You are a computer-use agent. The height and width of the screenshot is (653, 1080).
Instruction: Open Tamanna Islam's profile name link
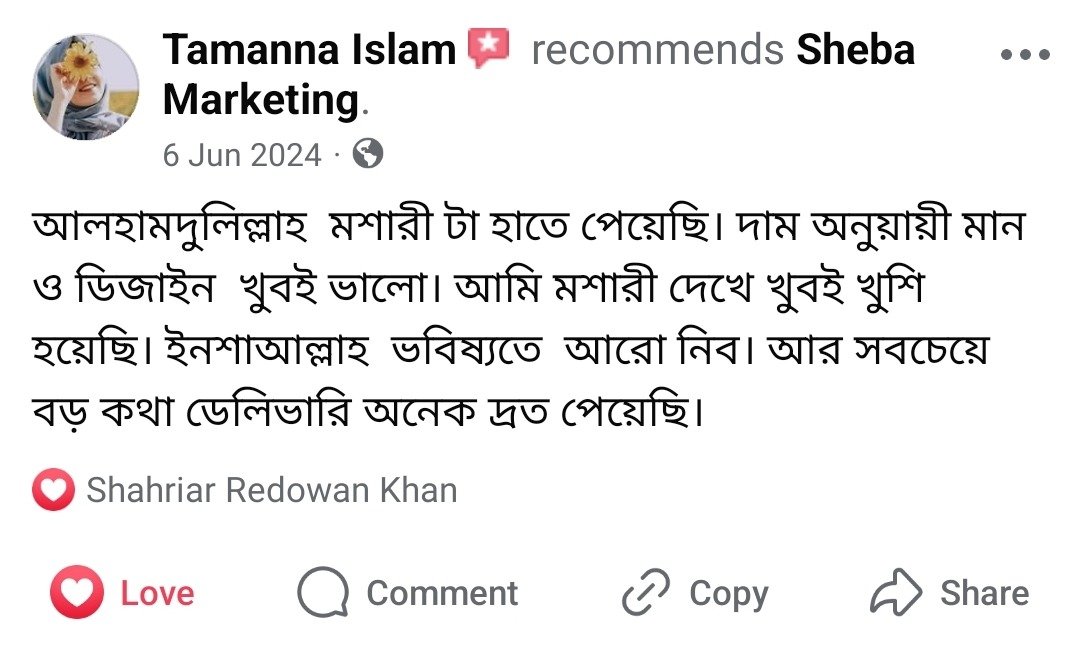coord(309,49)
